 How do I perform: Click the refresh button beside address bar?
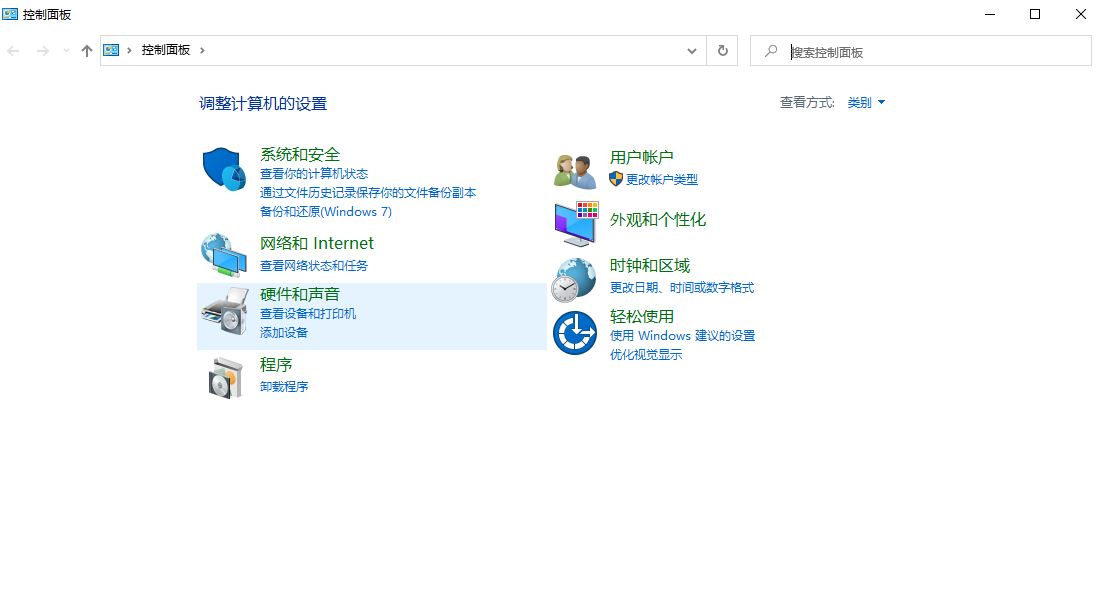[x=722, y=50]
